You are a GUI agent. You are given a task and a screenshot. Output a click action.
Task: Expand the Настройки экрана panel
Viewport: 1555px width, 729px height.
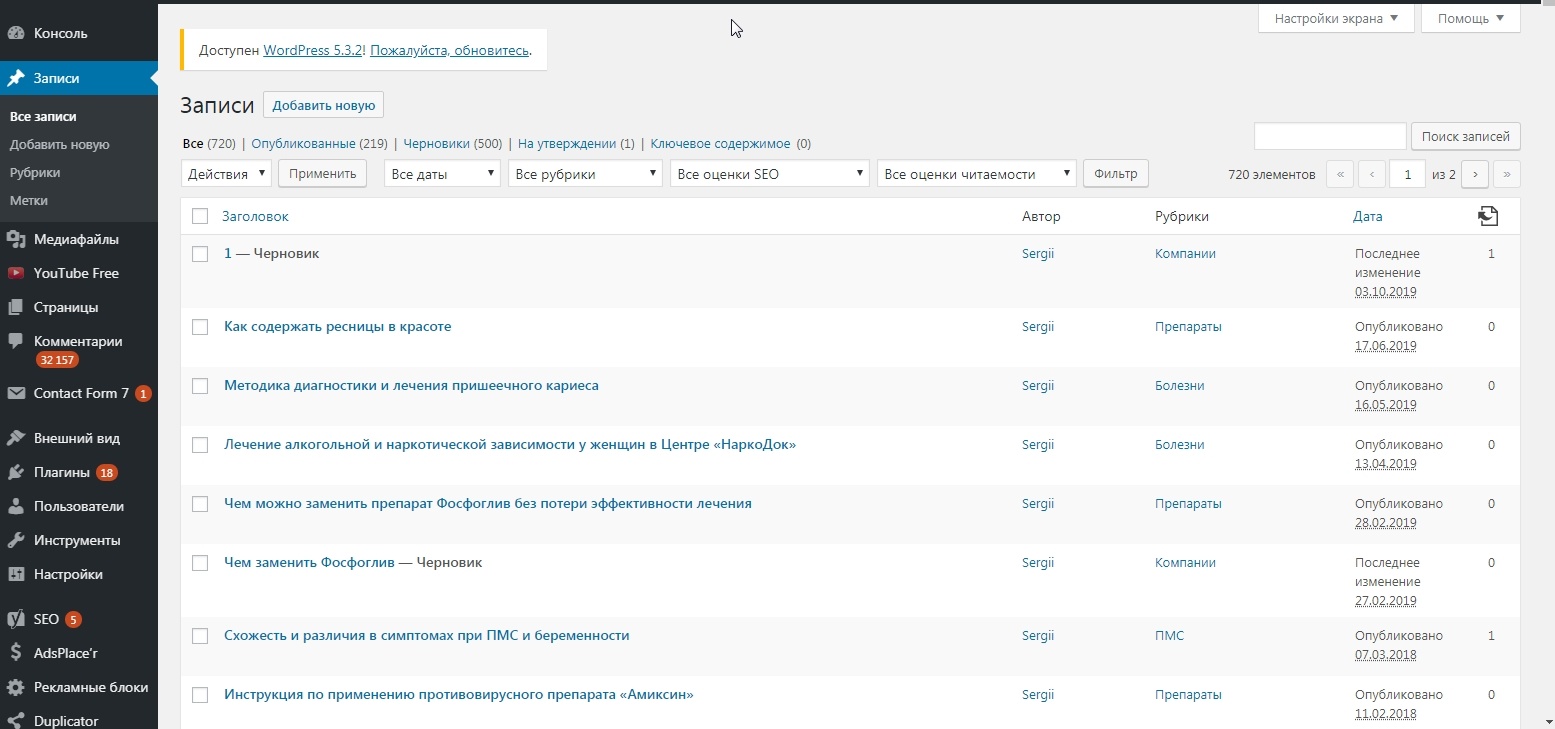(1336, 18)
